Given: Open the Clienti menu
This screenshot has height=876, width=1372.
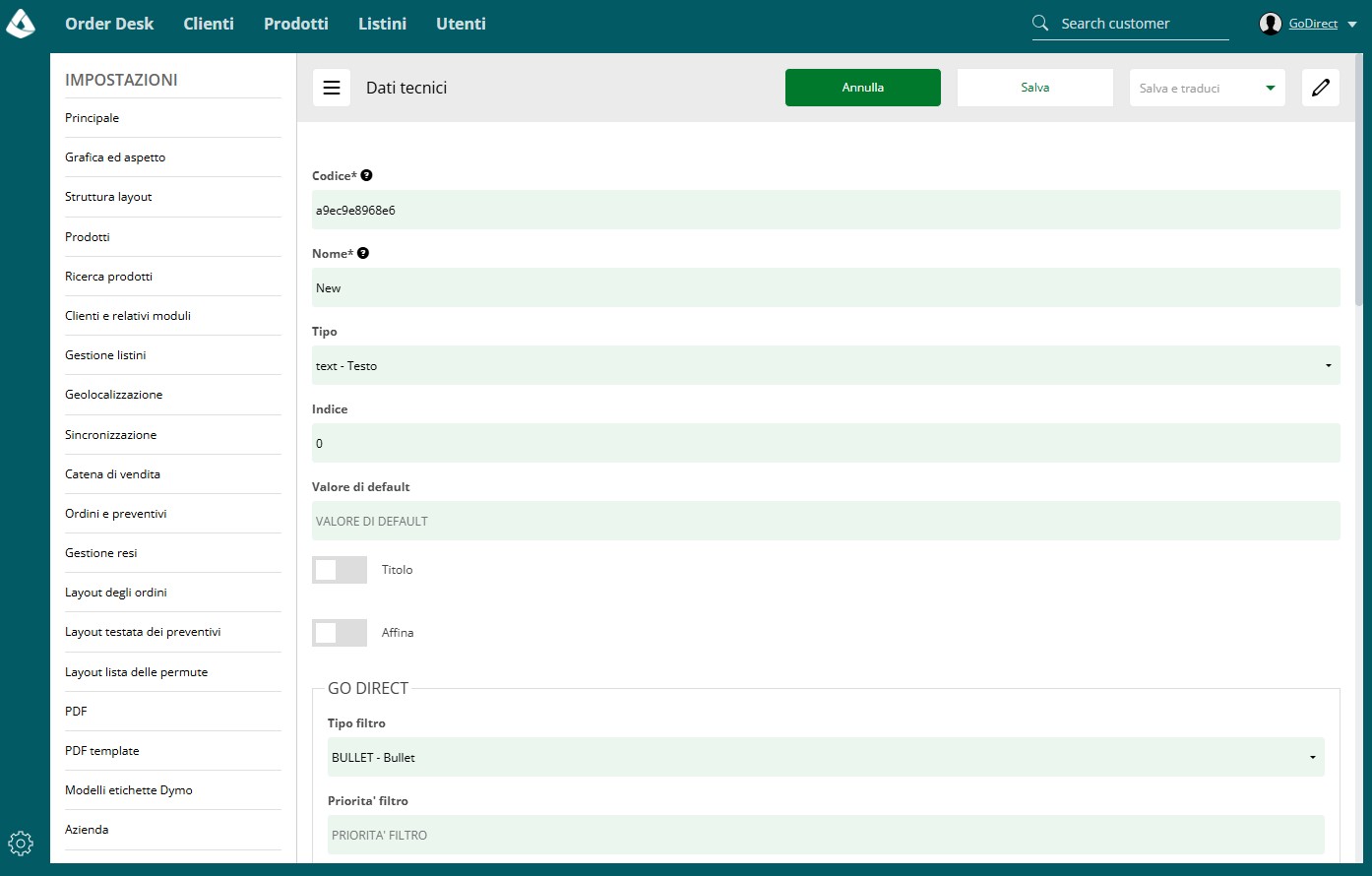Looking at the screenshot, I should [x=209, y=24].
